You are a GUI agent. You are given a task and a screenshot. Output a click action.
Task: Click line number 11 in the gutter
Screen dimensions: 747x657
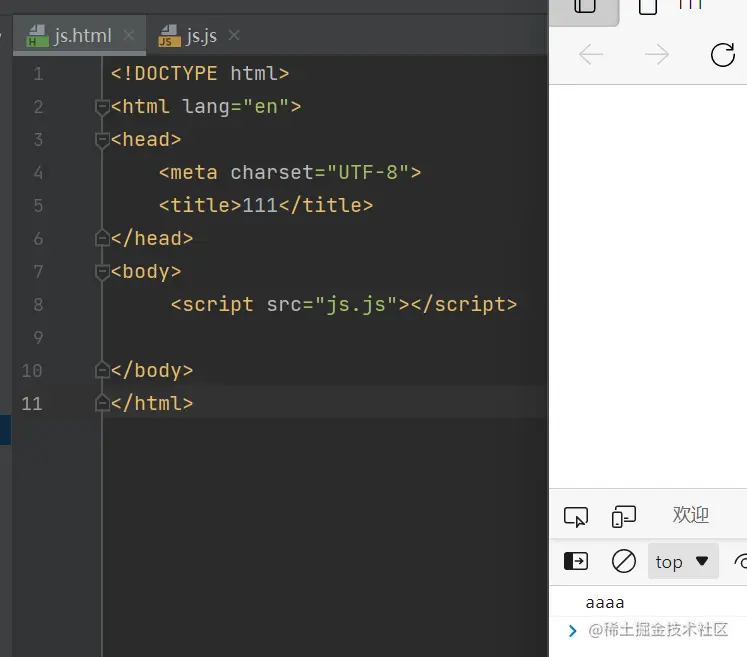tap(32, 404)
